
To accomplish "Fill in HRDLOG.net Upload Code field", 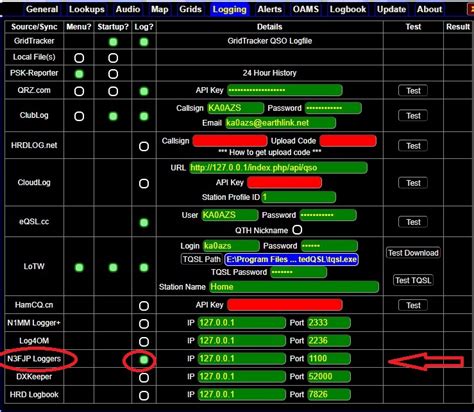I will click(348, 141).
